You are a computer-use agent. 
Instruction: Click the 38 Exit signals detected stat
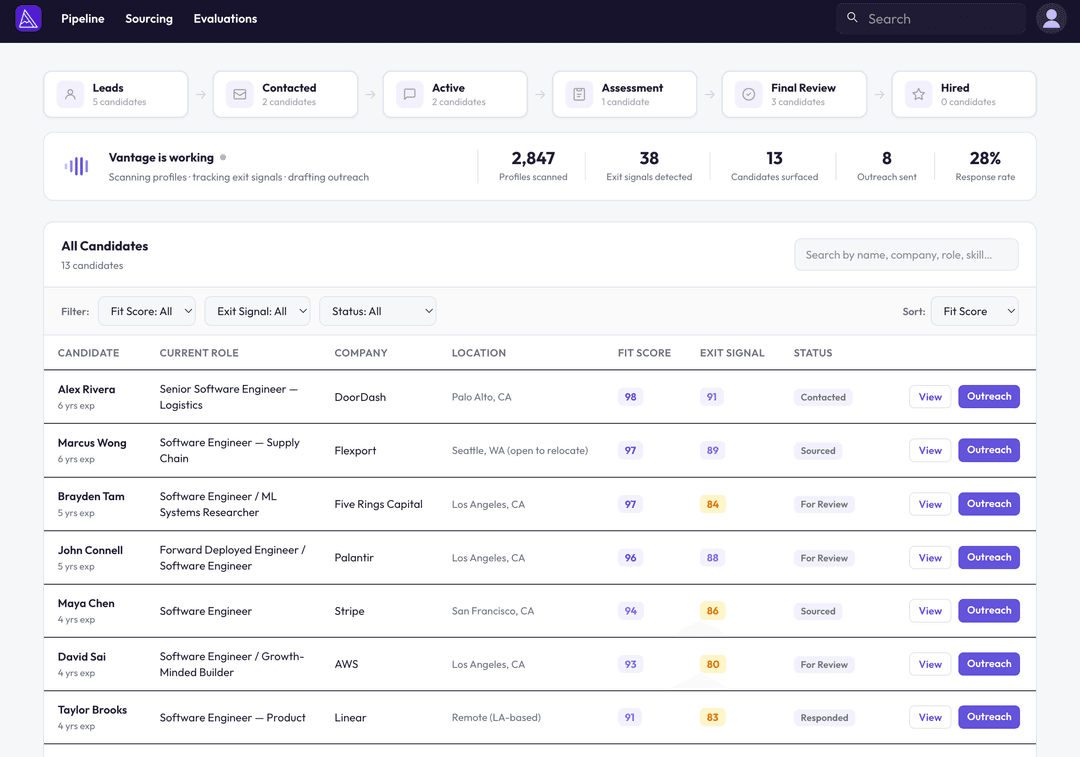[649, 166]
